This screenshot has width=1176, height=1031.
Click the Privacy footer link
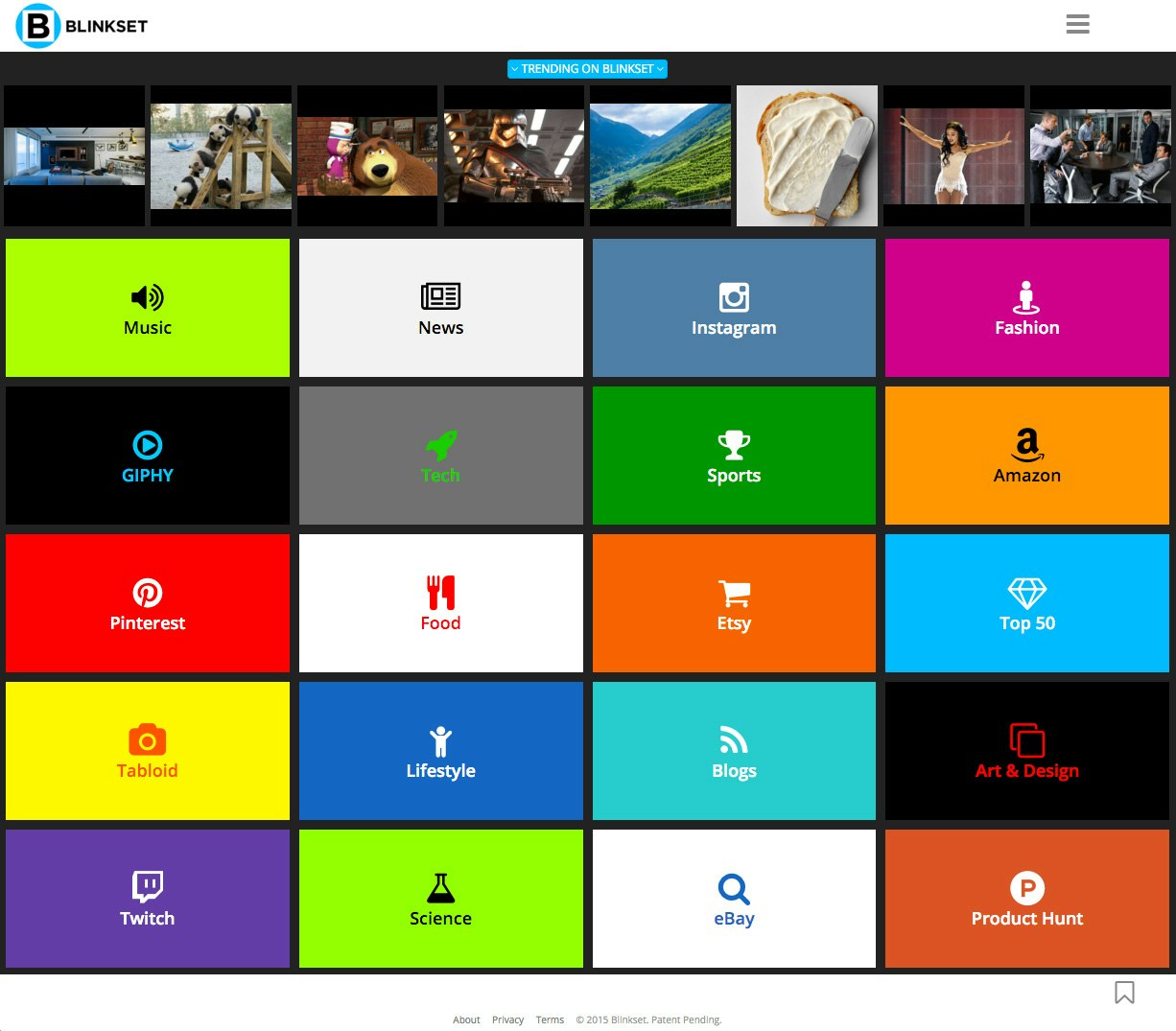click(x=507, y=1019)
